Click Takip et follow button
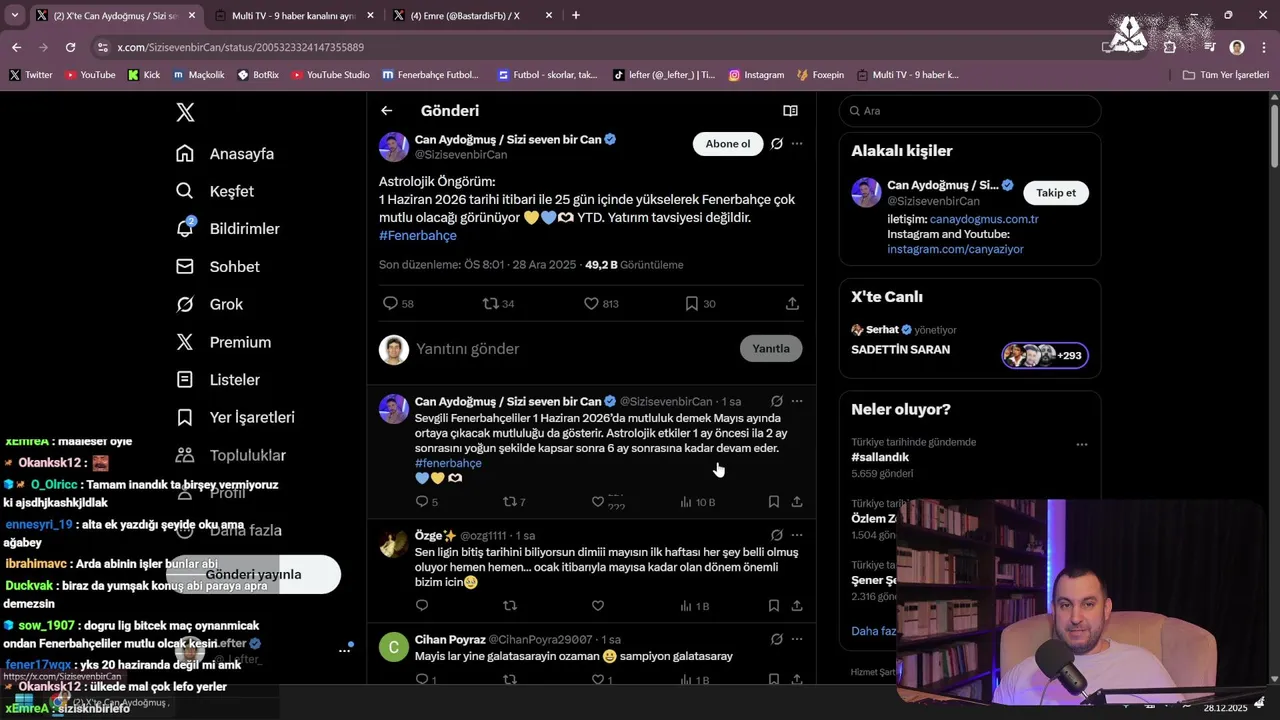The width and height of the screenshot is (1280, 720). pyautogui.click(x=1056, y=193)
